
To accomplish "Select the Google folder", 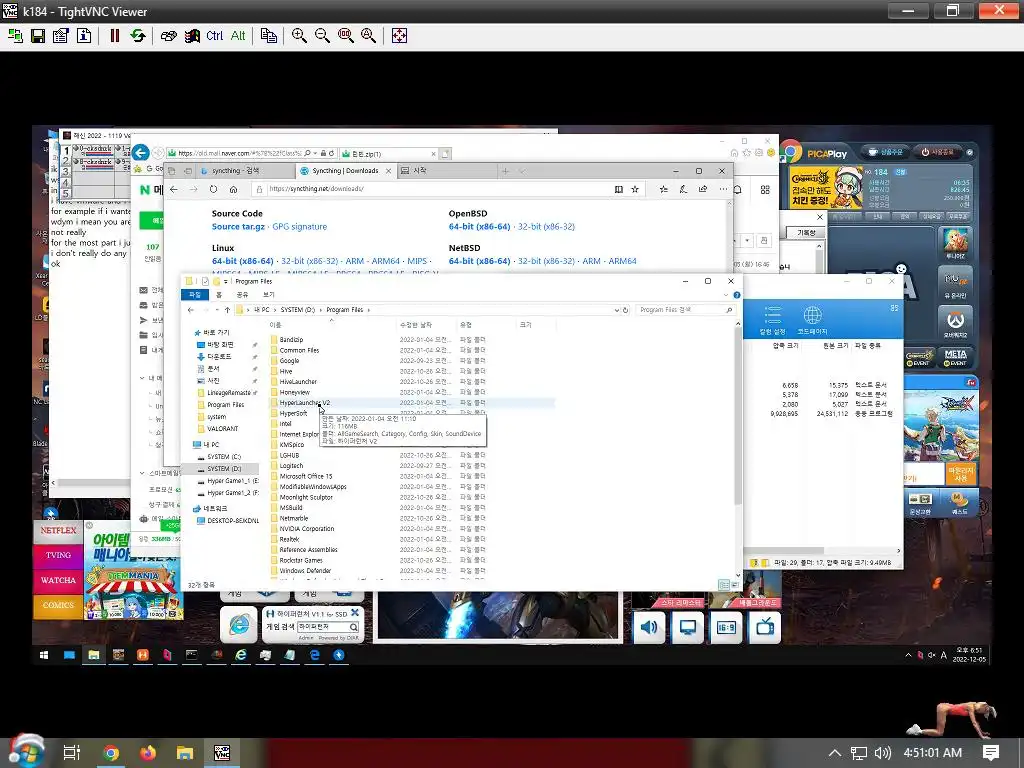I will click(x=289, y=360).
